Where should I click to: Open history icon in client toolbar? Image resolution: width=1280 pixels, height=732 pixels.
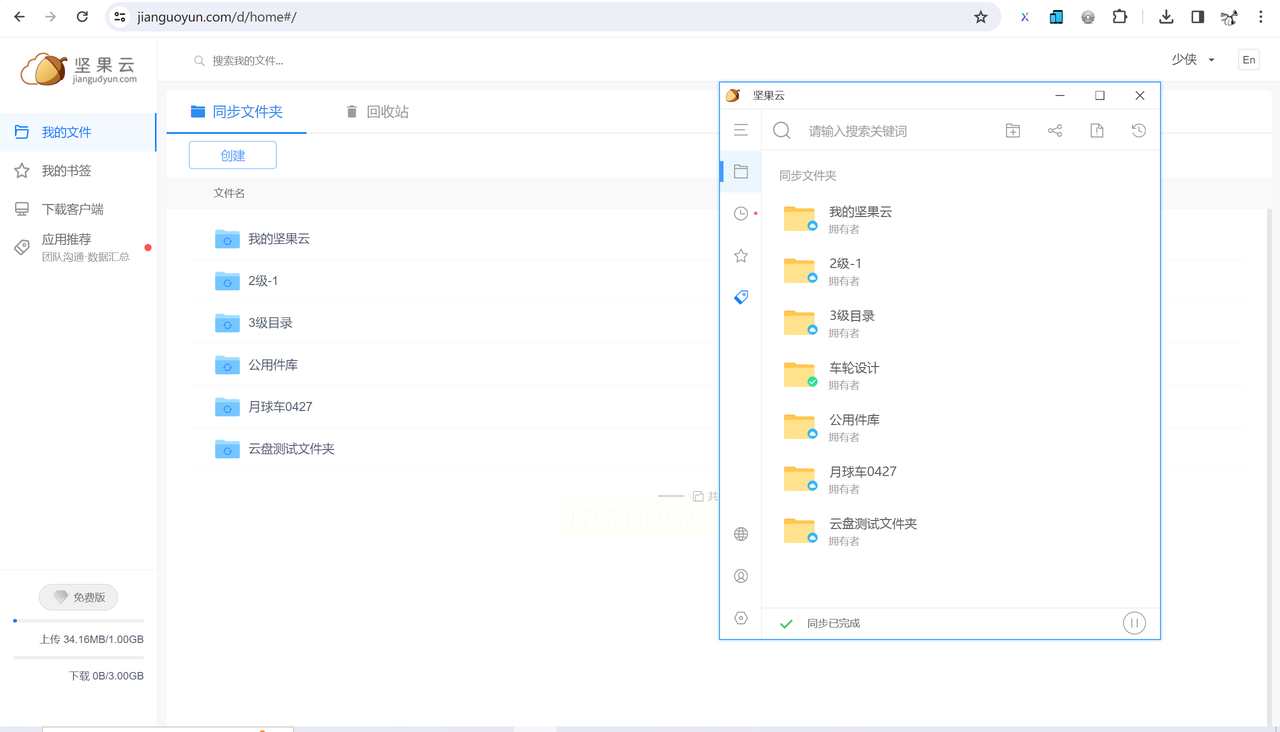[1139, 130]
